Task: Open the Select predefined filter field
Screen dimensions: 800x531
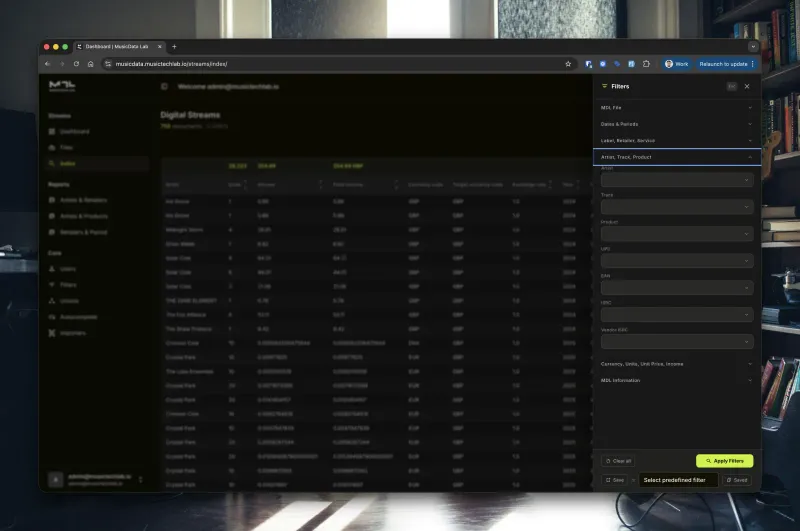Action: click(x=678, y=480)
